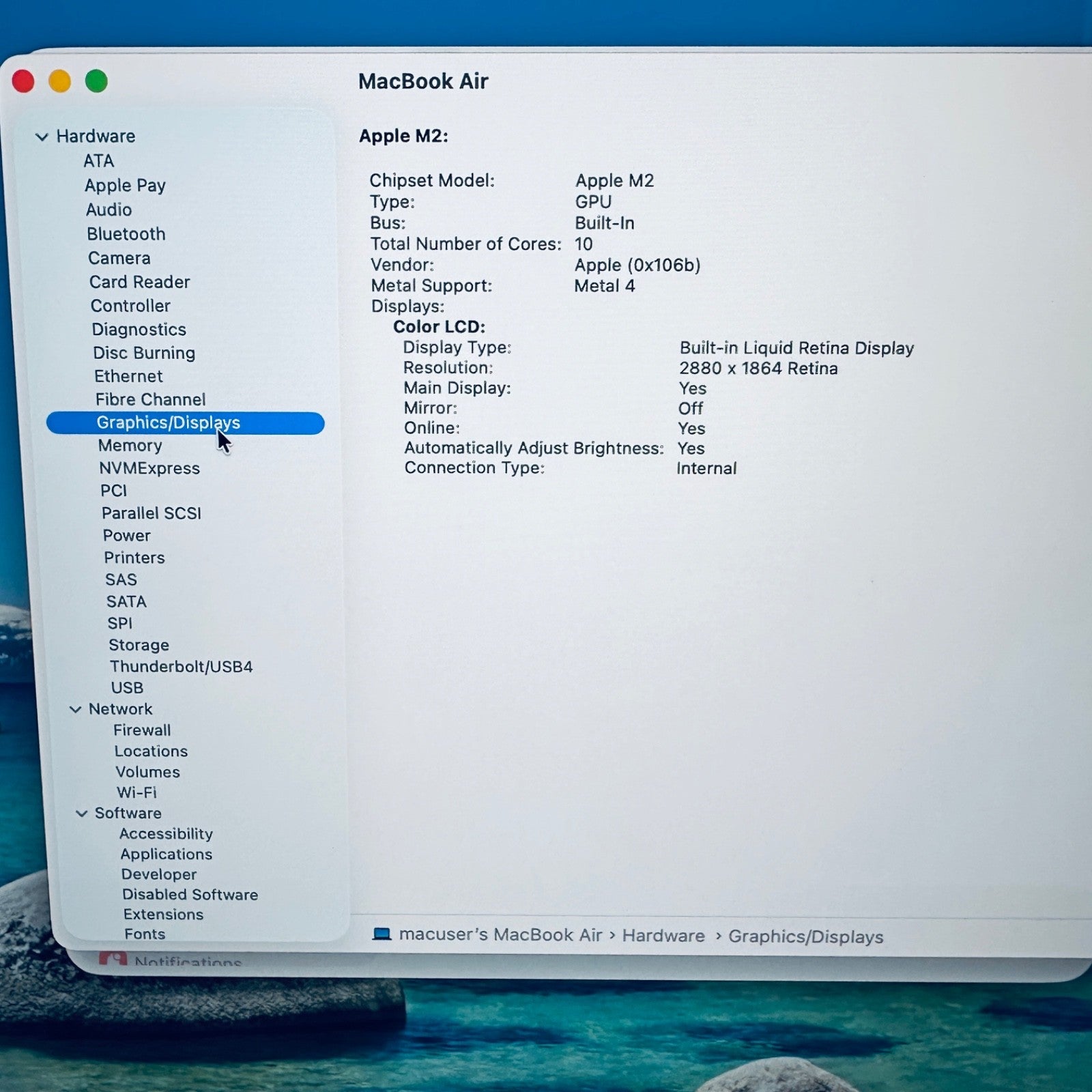Viewport: 1092px width, 1092px height.
Task: Open Wi-Fi information under Network
Action: 136,792
